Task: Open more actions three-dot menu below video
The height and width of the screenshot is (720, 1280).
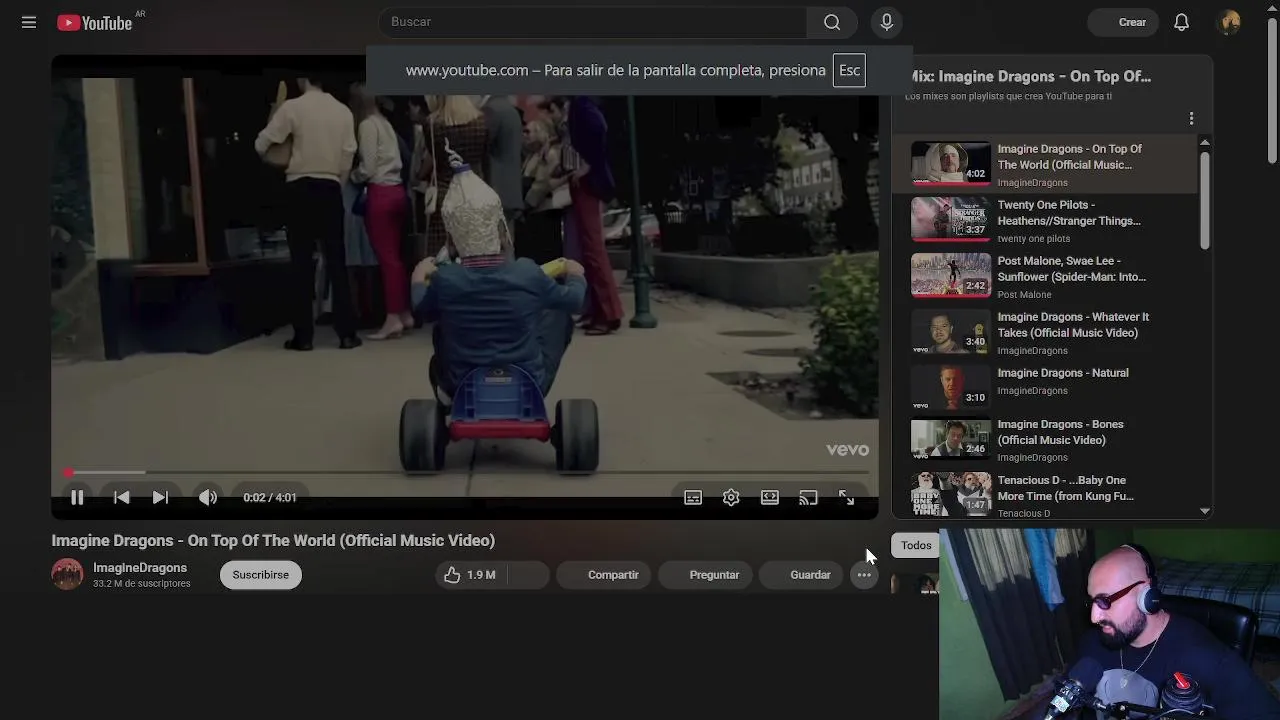Action: pyautogui.click(x=864, y=575)
